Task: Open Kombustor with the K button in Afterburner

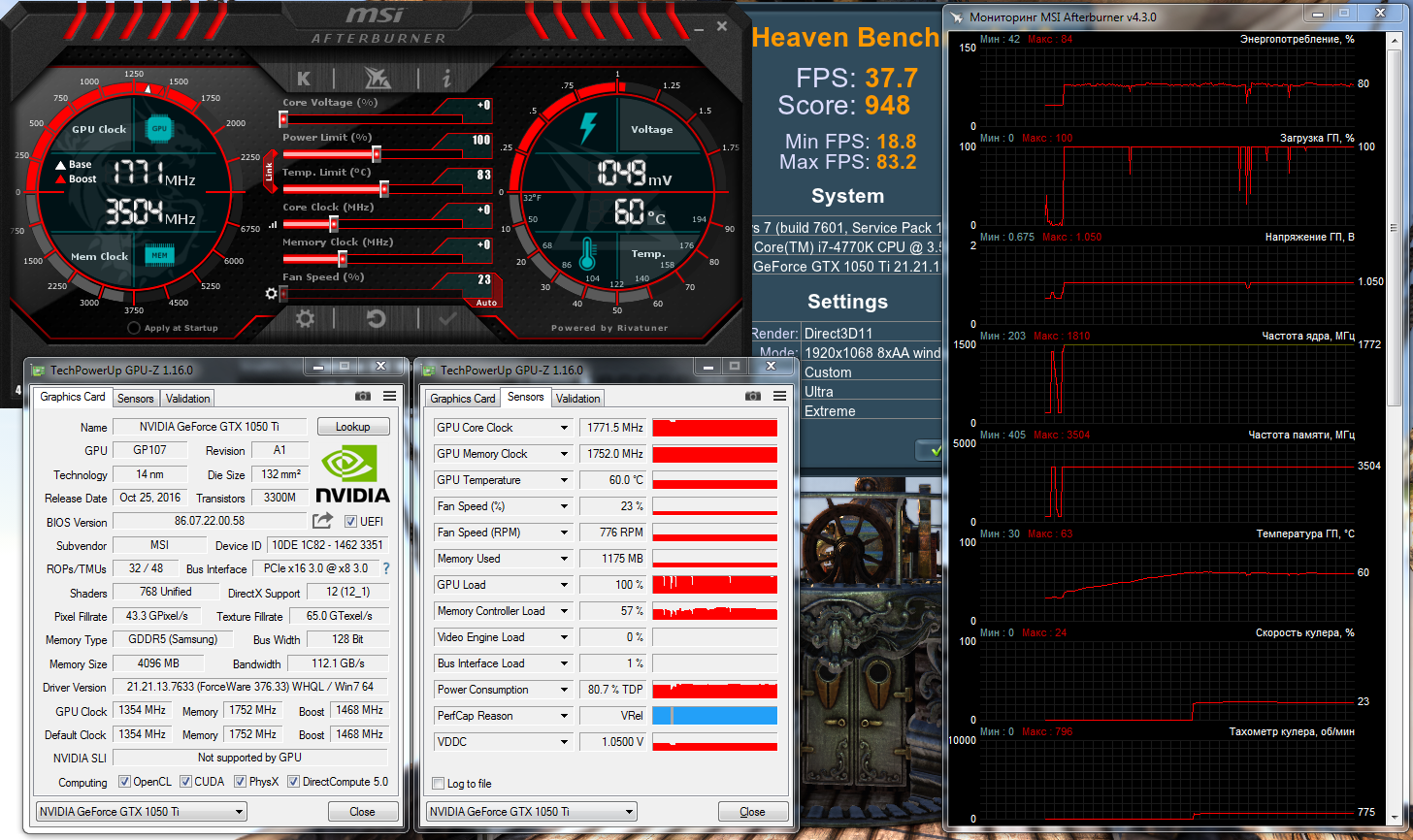Action: [x=304, y=80]
